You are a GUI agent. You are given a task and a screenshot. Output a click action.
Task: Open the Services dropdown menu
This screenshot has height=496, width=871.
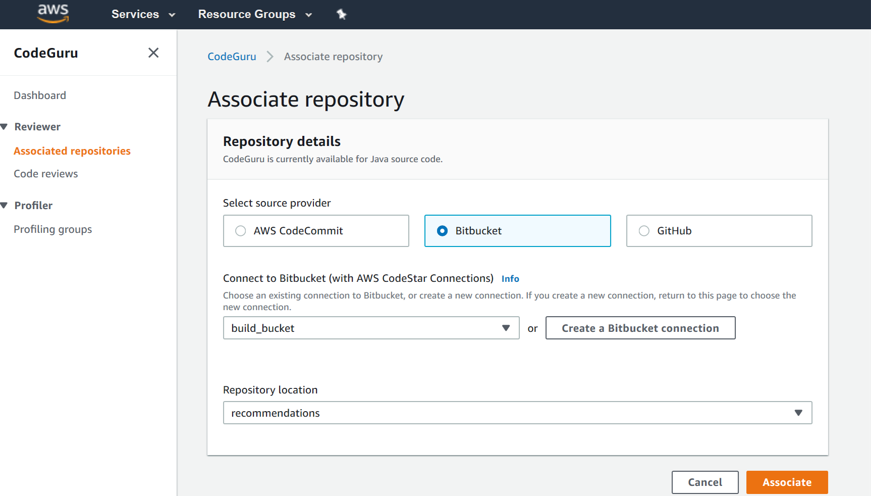pyautogui.click(x=143, y=14)
